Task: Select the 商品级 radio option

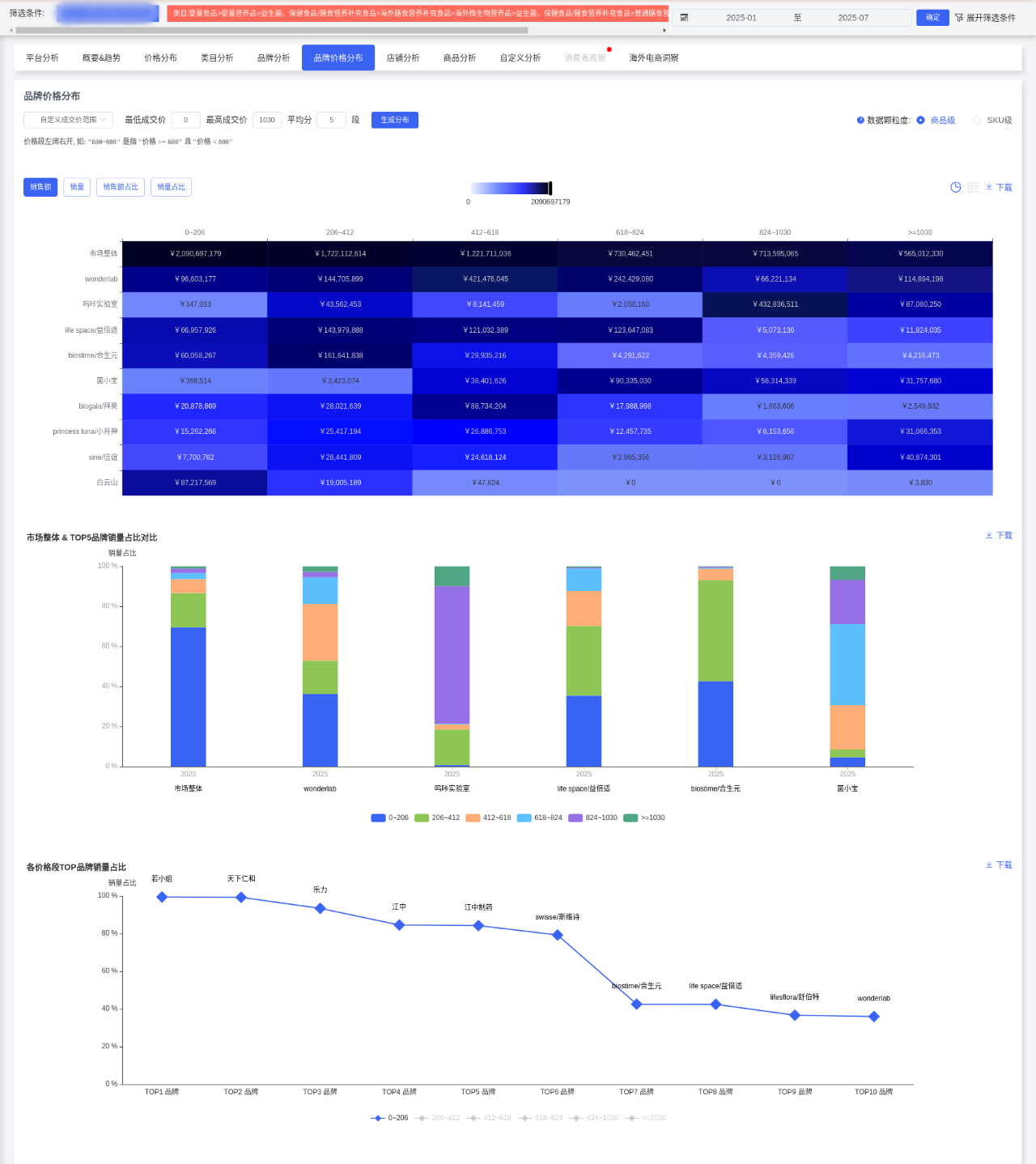Action: click(x=920, y=121)
